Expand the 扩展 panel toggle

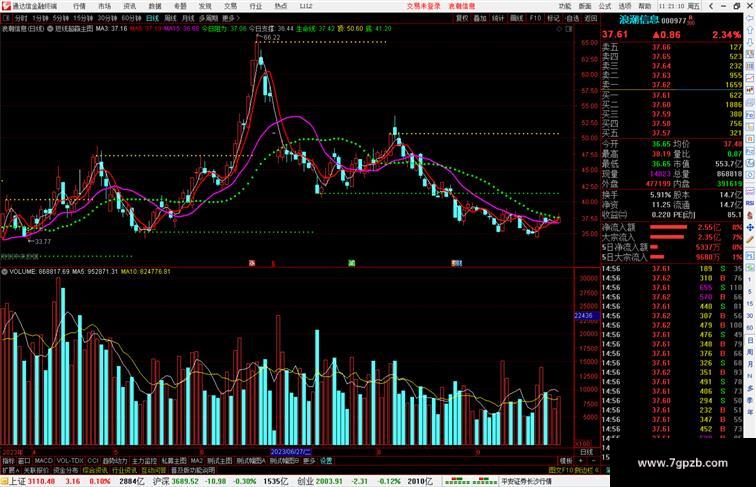pyautogui.click(x=10, y=470)
